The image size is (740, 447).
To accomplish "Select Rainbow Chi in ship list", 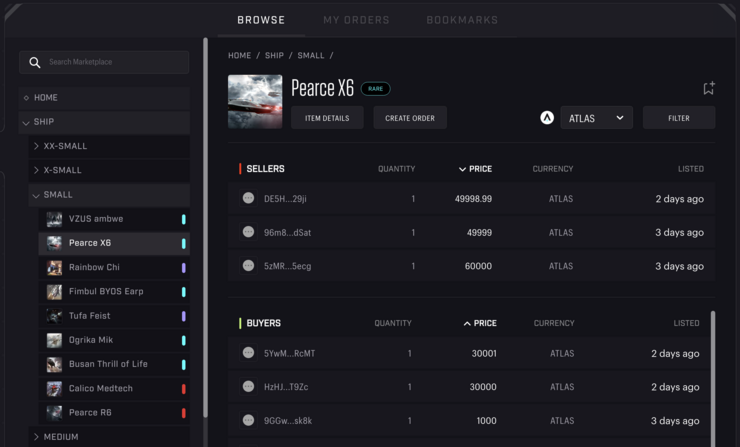I will 114,268.
